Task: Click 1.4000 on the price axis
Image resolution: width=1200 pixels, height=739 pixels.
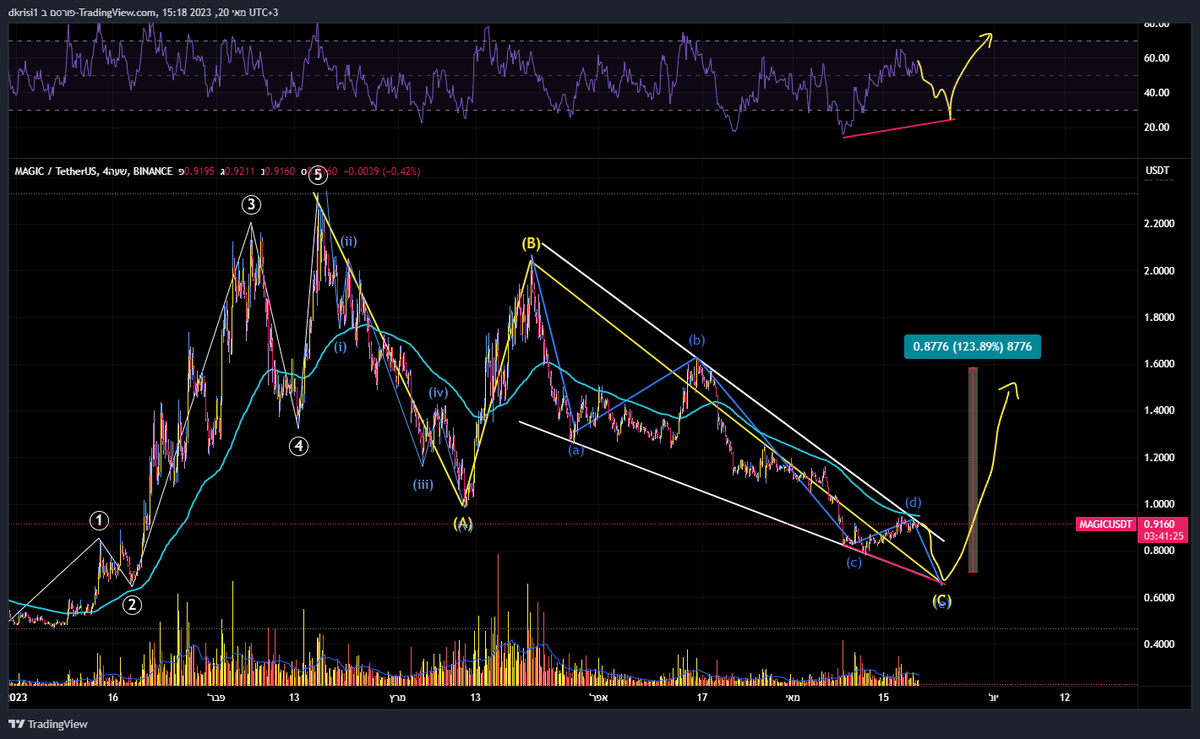Action: click(x=1160, y=410)
